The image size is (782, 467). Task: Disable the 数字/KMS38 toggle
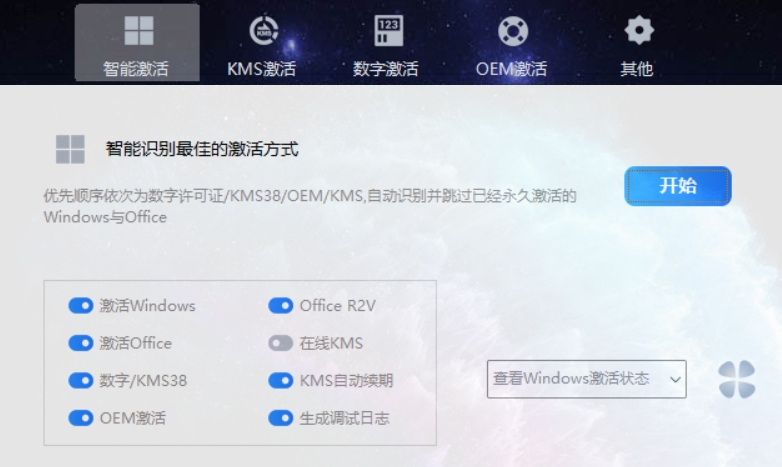click(81, 381)
